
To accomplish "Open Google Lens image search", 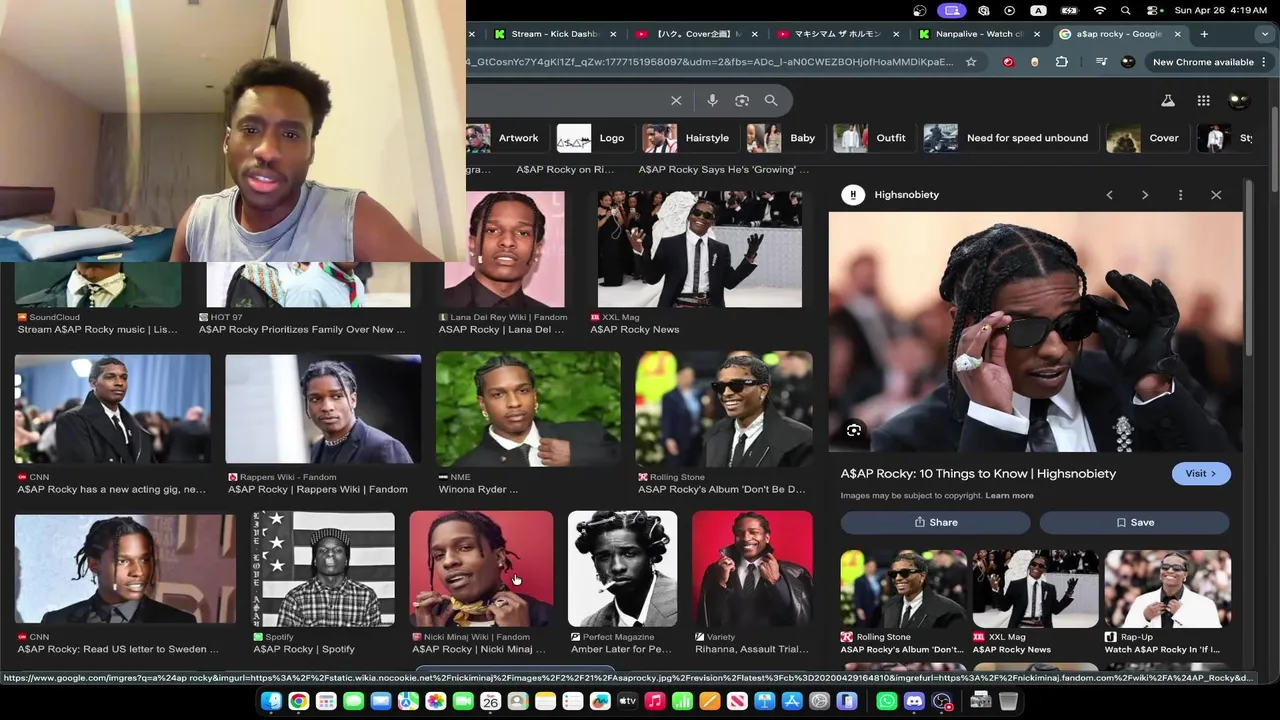I will 742,100.
